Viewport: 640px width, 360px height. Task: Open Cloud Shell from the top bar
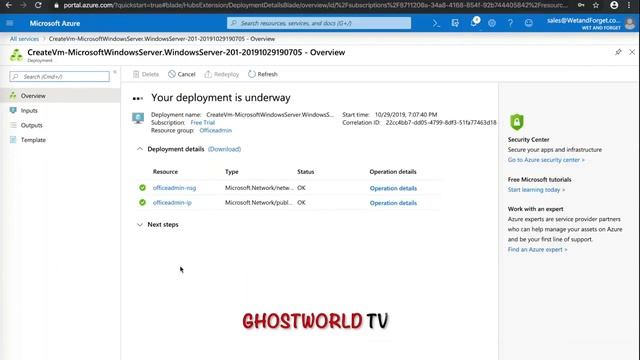[436, 23]
